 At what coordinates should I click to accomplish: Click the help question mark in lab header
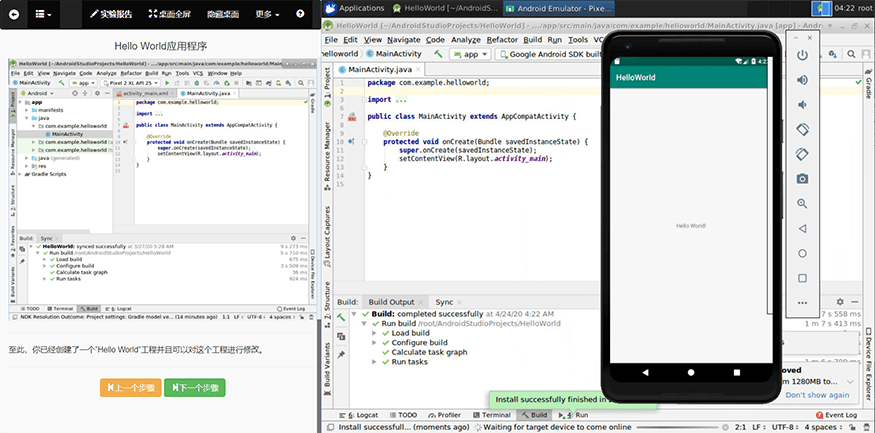[300, 15]
